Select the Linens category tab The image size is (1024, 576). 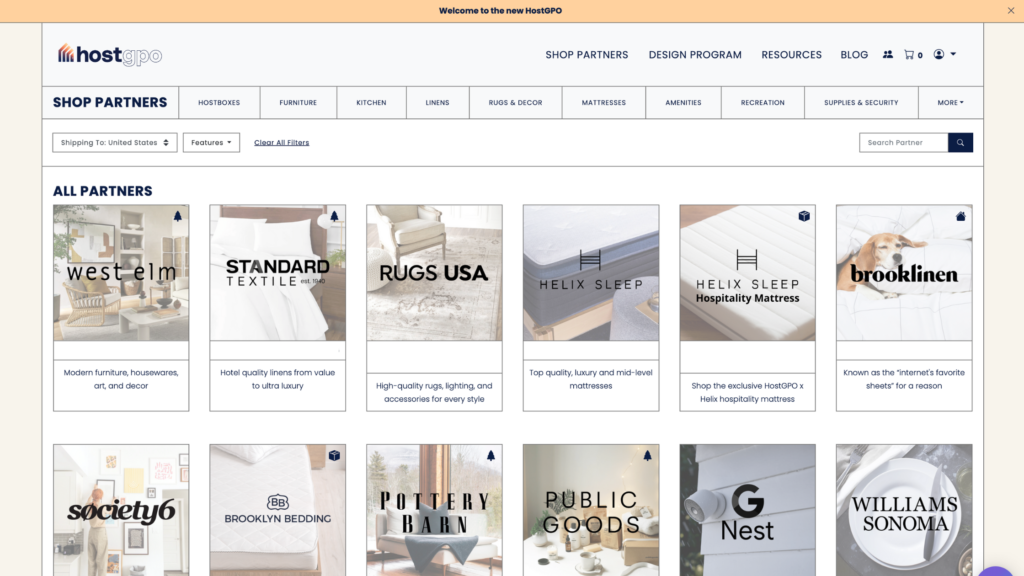438,103
